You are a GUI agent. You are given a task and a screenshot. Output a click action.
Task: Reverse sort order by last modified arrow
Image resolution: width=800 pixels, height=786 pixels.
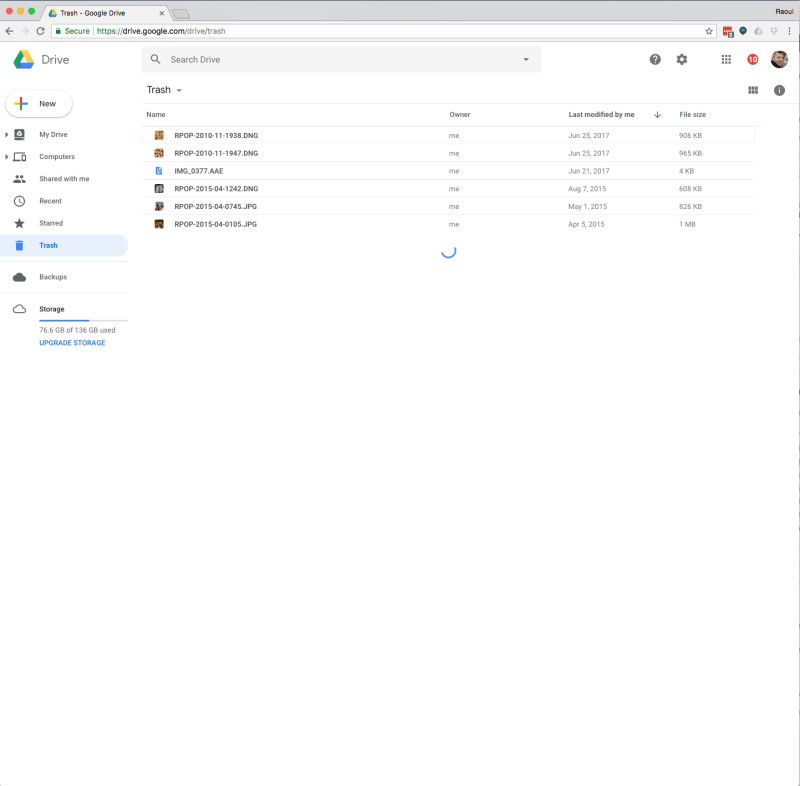657,115
